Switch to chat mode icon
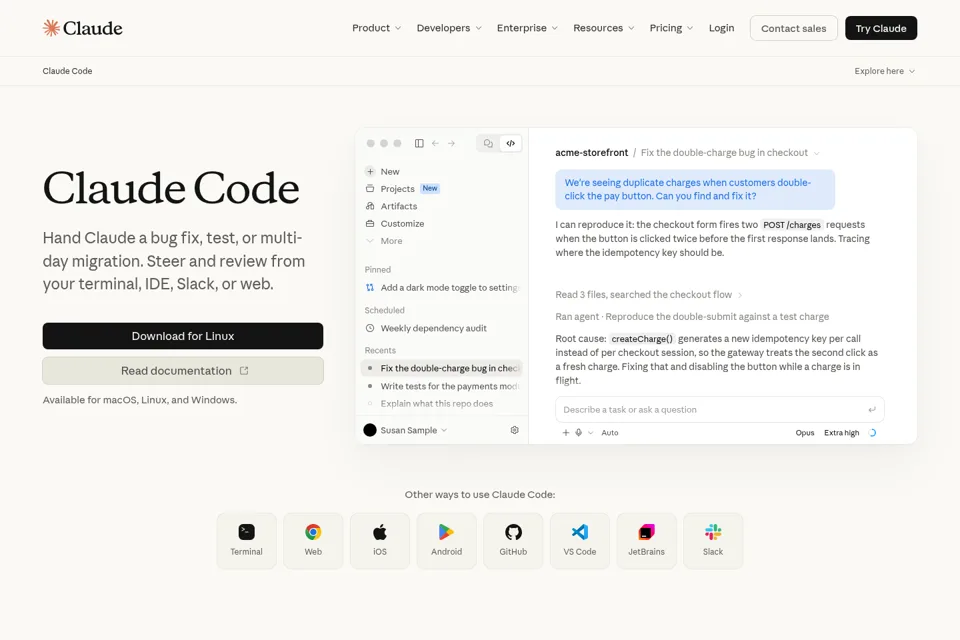The width and height of the screenshot is (960, 640). 488,143
